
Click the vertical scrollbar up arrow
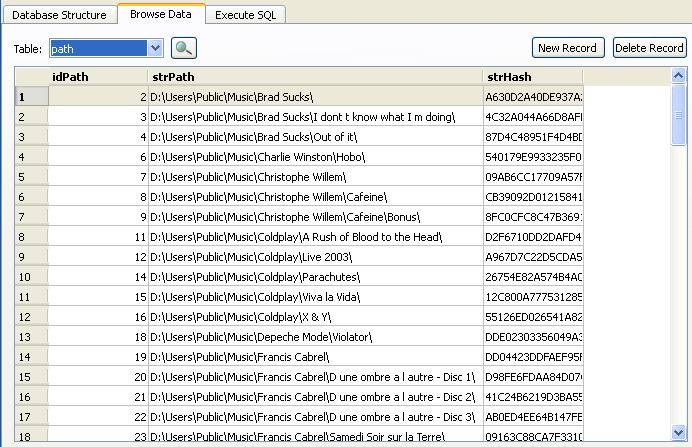click(x=679, y=92)
